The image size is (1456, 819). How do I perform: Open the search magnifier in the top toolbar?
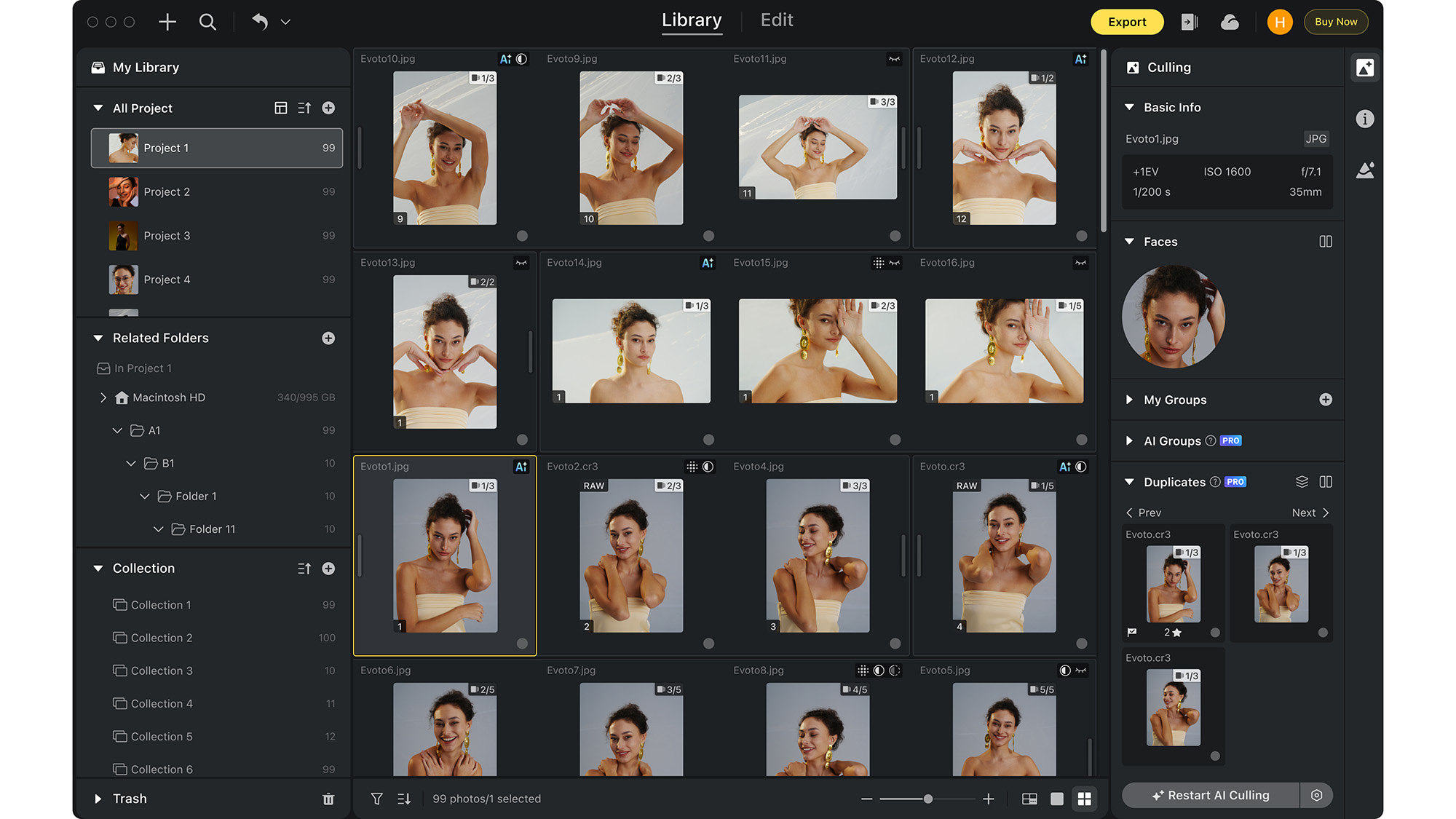tap(207, 22)
